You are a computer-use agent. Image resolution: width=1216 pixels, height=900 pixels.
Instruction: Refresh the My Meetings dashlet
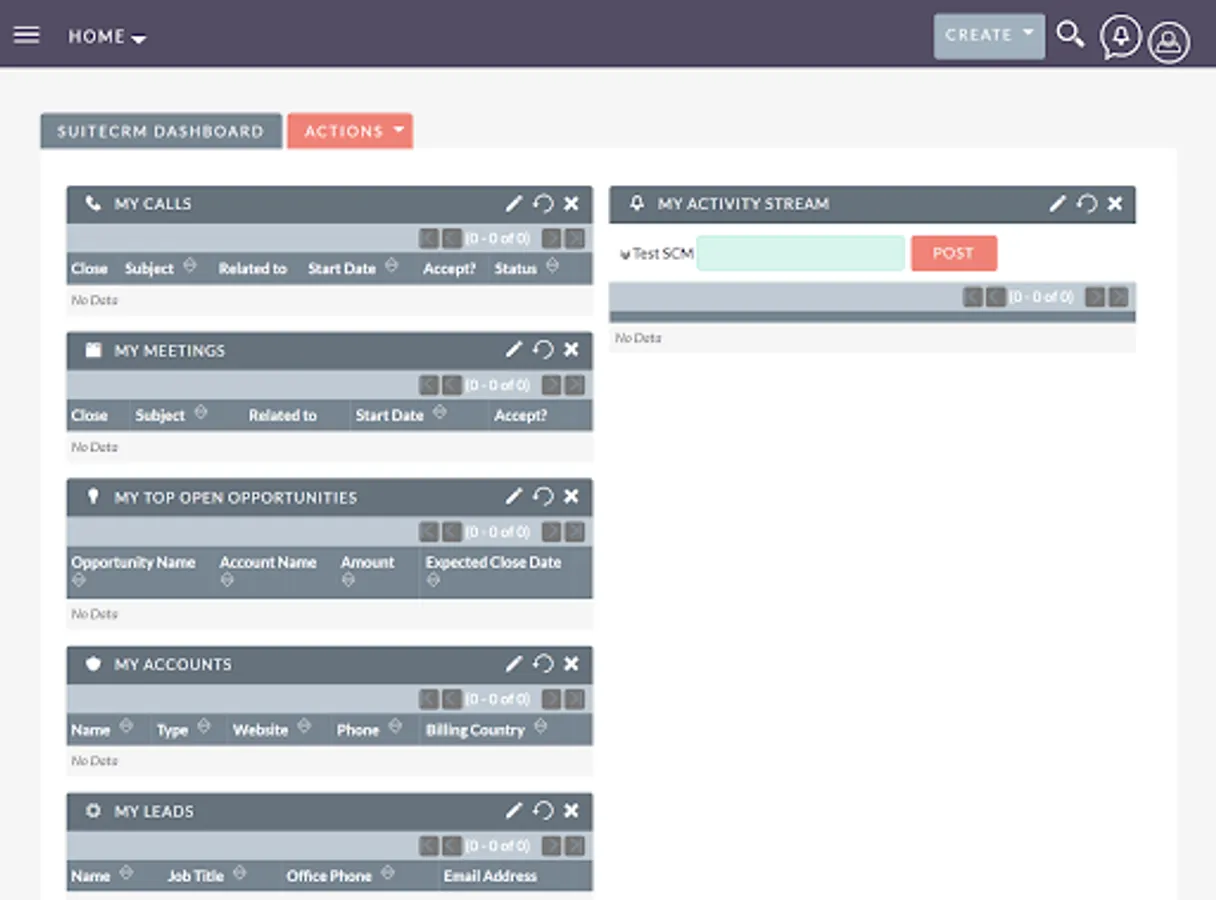click(x=543, y=350)
